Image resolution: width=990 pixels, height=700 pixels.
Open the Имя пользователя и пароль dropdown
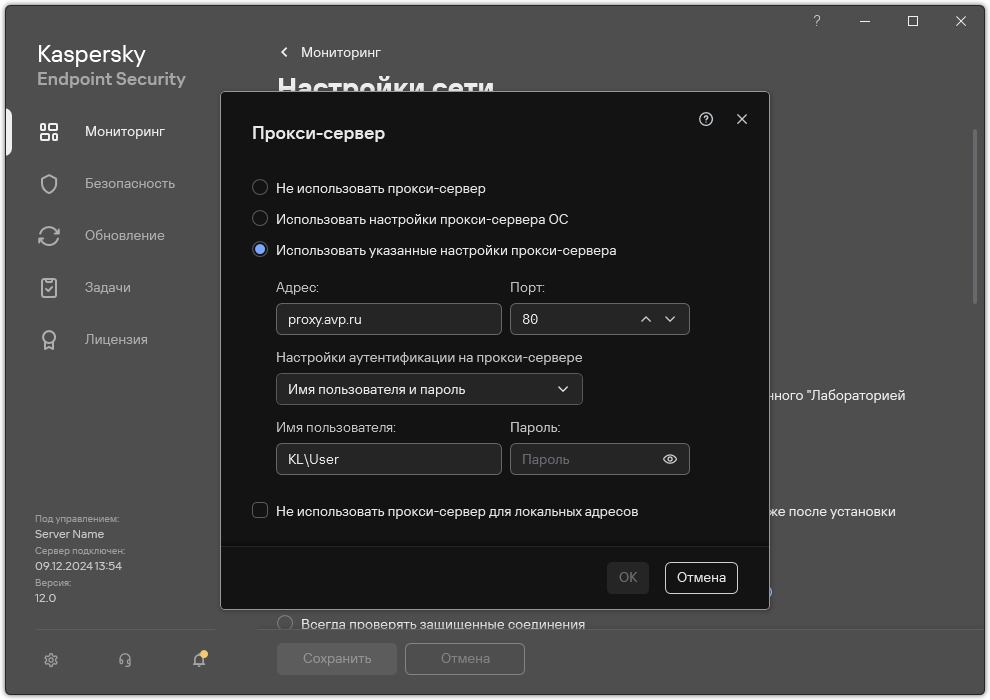click(429, 389)
